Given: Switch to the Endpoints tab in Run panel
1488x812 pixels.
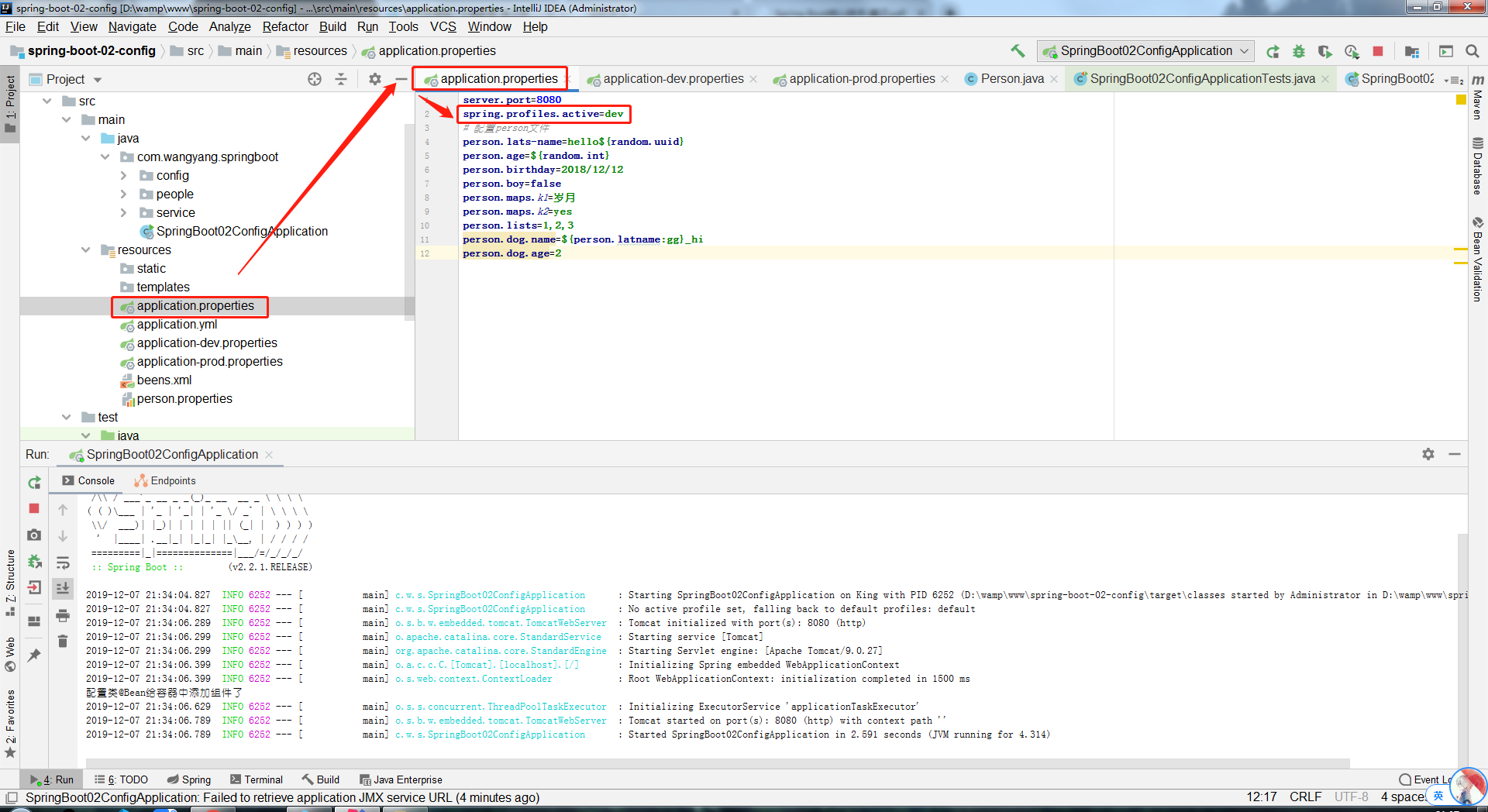Looking at the screenshot, I should click(x=165, y=480).
